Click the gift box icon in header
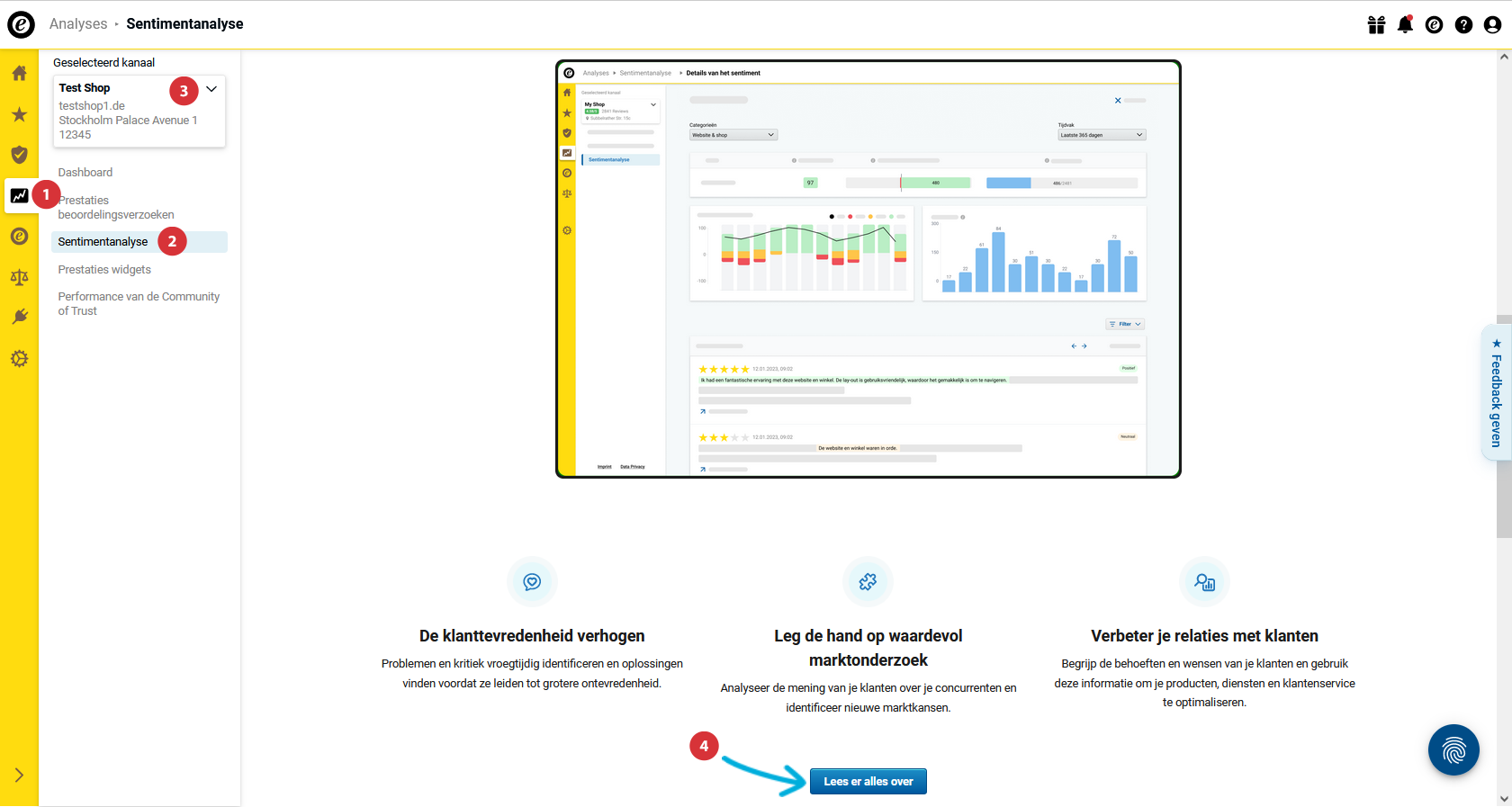1512x807 pixels. (x=1376, y=24)
